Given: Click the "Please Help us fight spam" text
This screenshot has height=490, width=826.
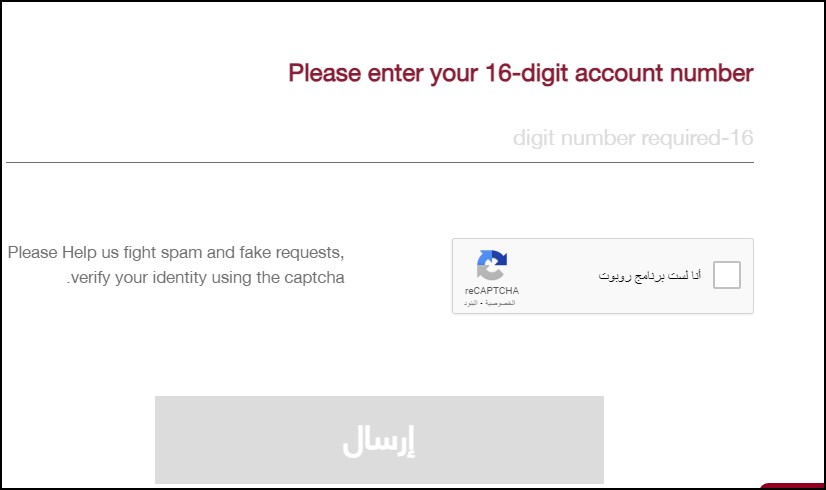Looking at the screenshot, I should coord(176,252).
